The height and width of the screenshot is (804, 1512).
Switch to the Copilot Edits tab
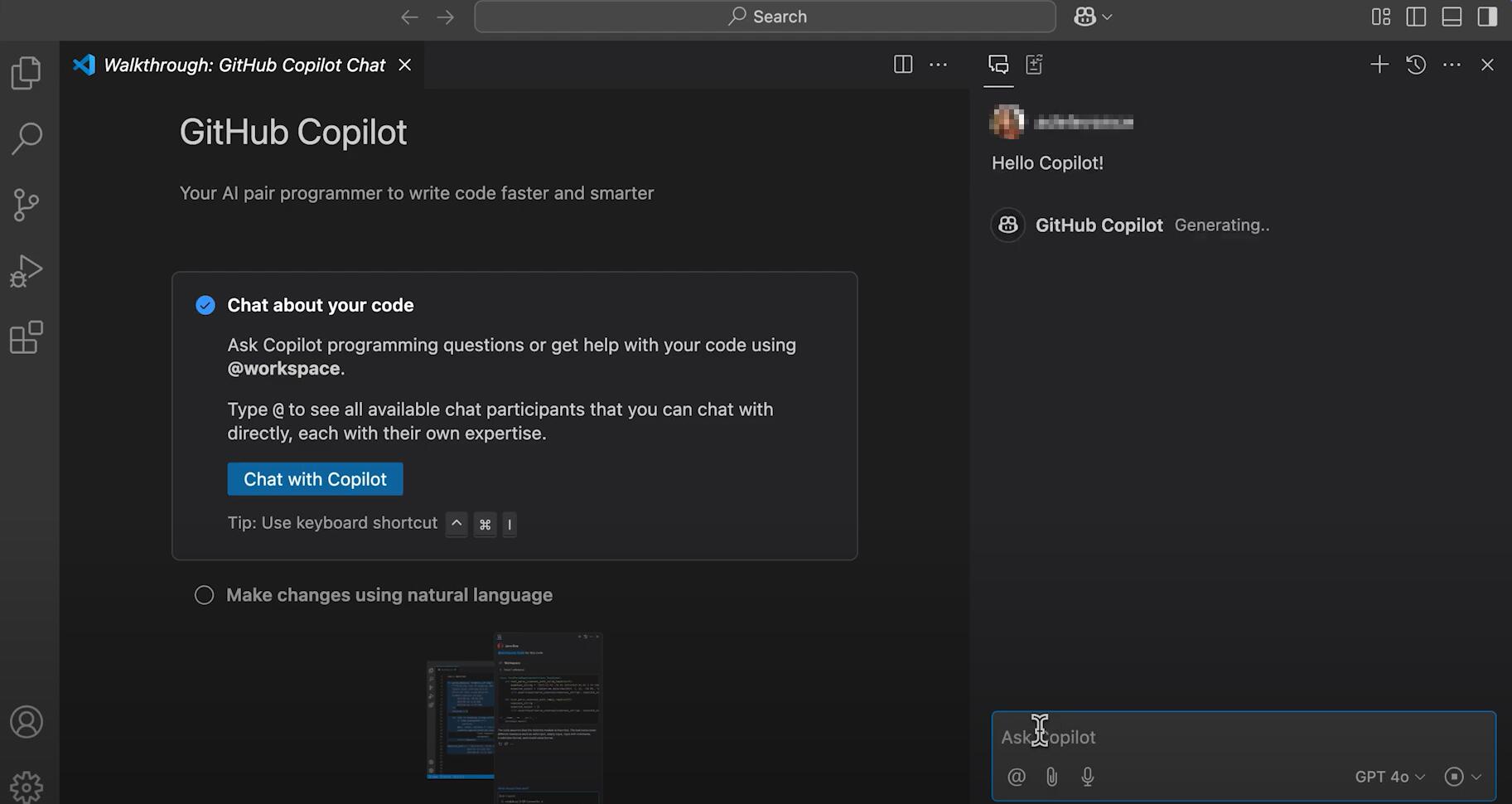pyautogui.click(x=1034, y=65)
